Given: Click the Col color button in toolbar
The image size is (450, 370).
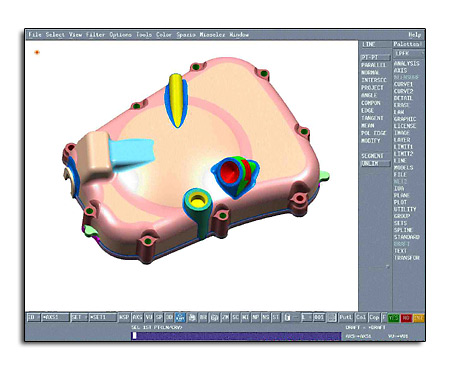Looking at the screenshot, I should [x=361, y=317].
